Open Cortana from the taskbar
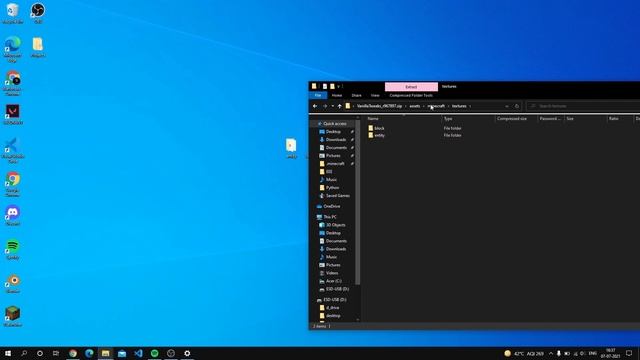This screenshot has width=640, height=360. [x=40, y=353]
